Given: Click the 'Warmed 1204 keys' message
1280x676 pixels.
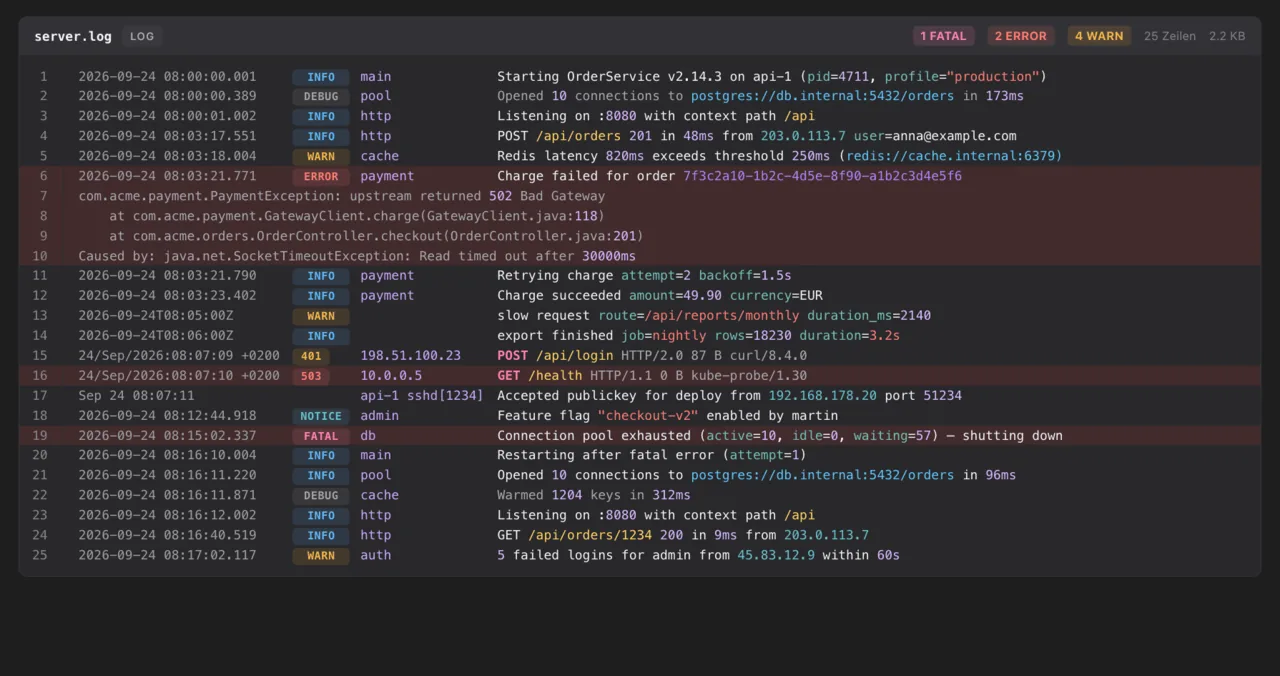Looking at the screenshot, I should click(x=594, y=496).
